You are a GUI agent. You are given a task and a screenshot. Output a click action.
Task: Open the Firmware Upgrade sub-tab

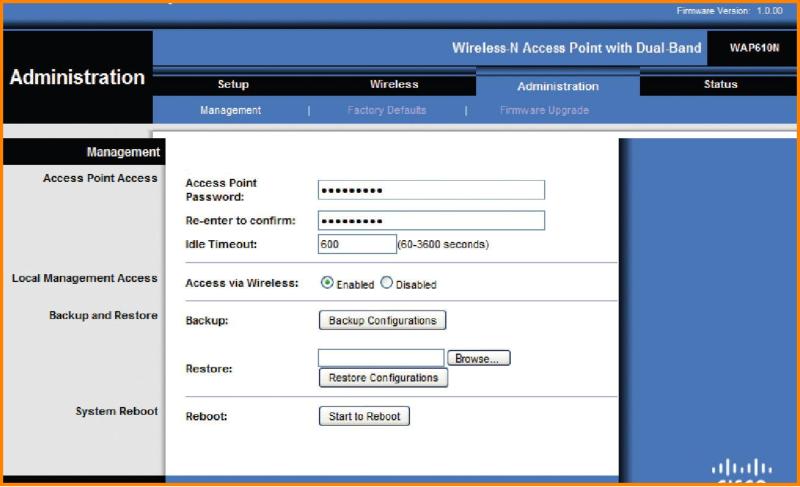[544, 110]
